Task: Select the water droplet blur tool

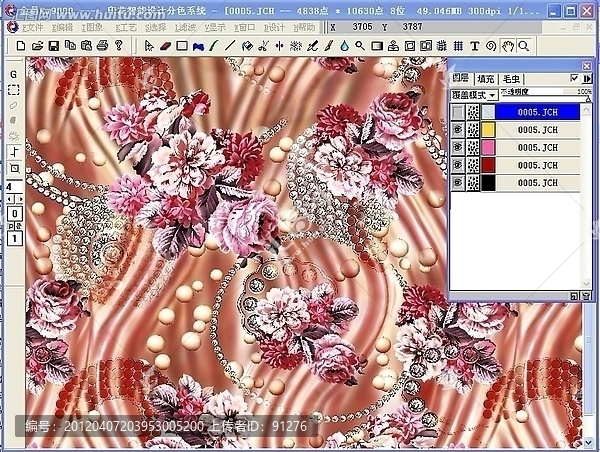Action: click(345, 46)
